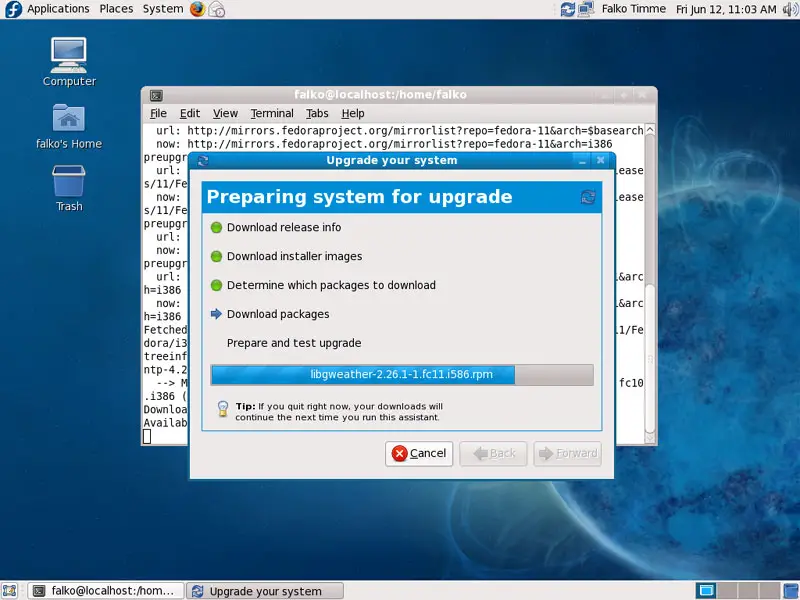
Task: Click the green dot beside Download release info
Action: point(216,228)
